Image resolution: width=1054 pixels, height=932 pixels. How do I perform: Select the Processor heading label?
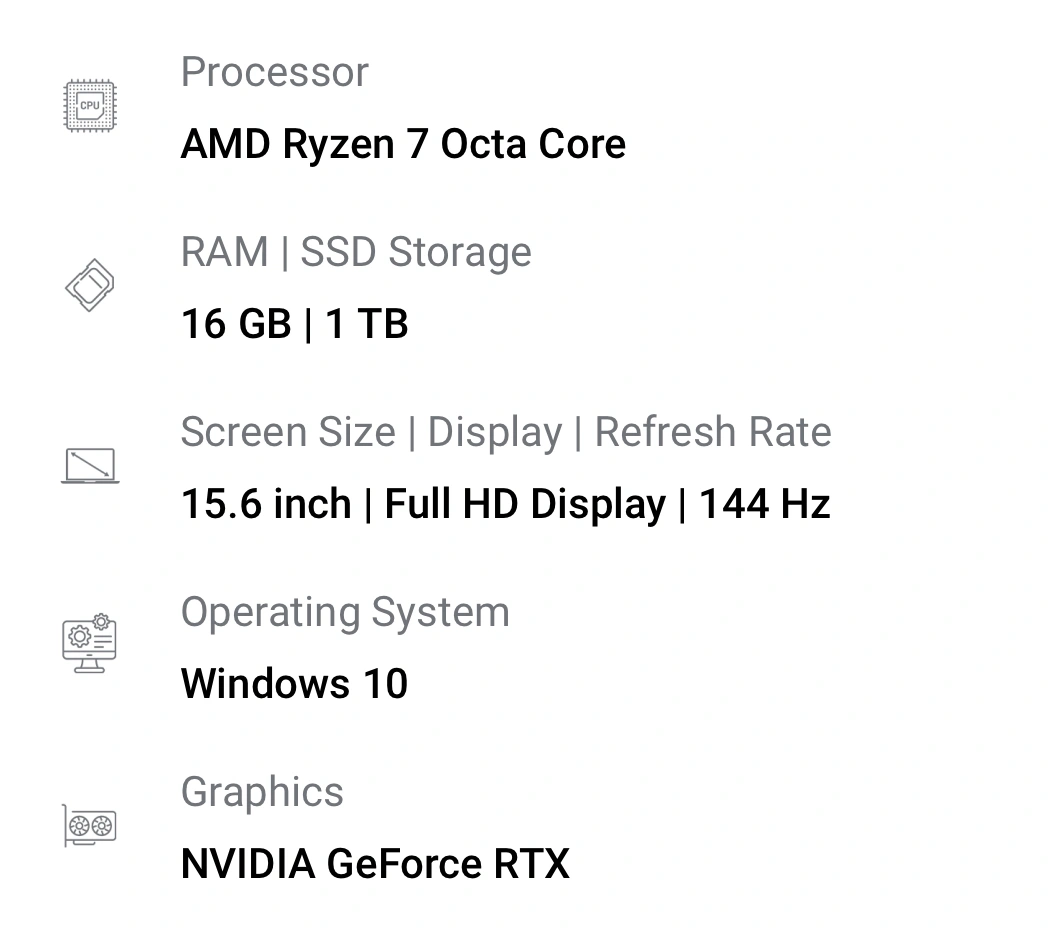tap(275, 71)
